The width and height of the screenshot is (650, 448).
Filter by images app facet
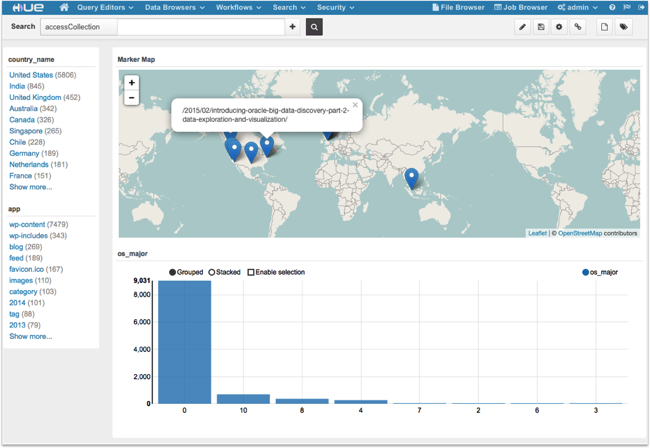point(21,281)
